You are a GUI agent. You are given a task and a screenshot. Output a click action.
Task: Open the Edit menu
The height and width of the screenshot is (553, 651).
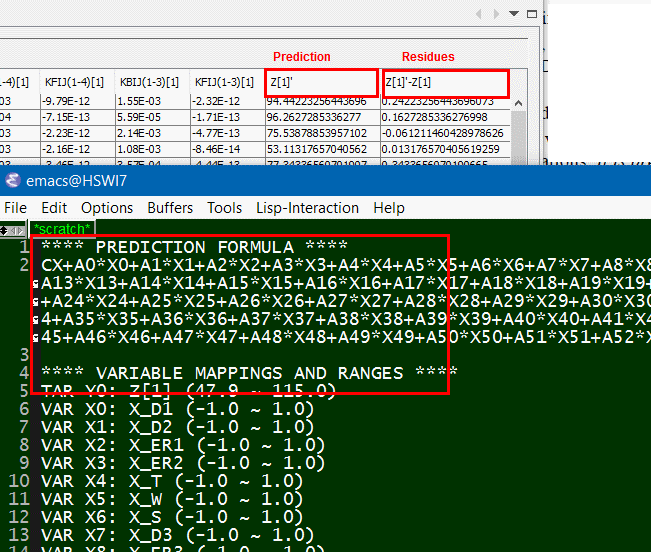click(x=54, y=208)
